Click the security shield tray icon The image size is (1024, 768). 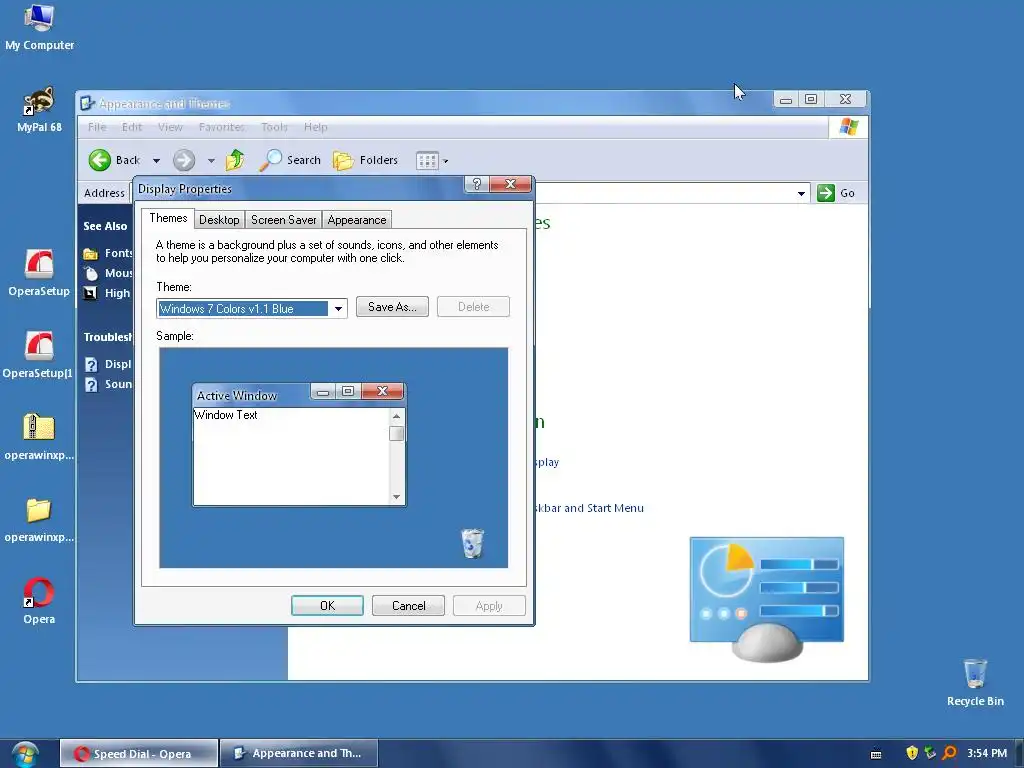click(x=912, y=753)
